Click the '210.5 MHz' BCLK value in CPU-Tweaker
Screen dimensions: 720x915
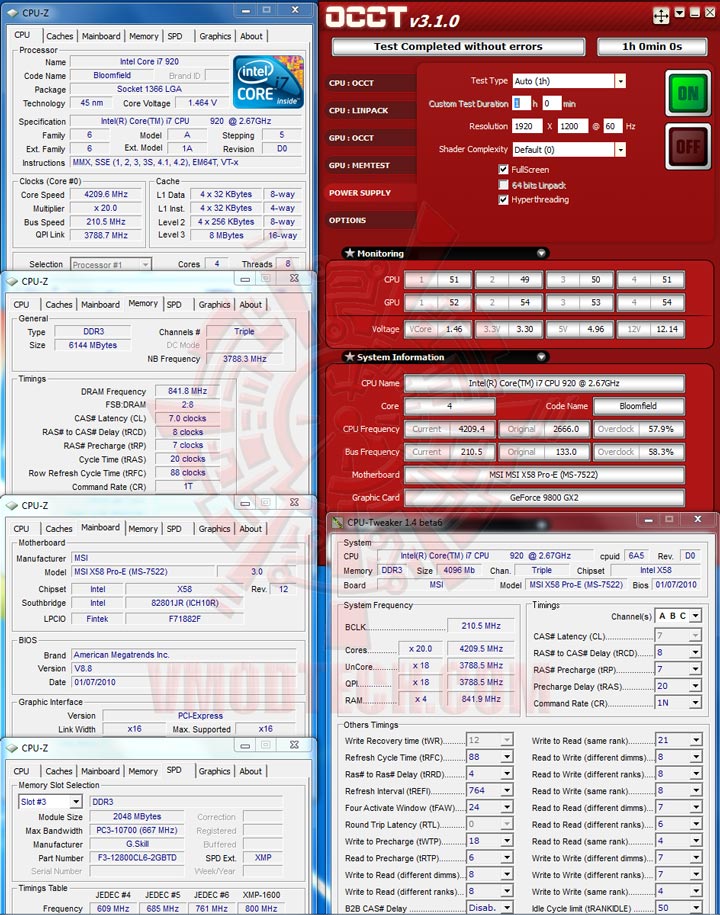coord(481,626)
